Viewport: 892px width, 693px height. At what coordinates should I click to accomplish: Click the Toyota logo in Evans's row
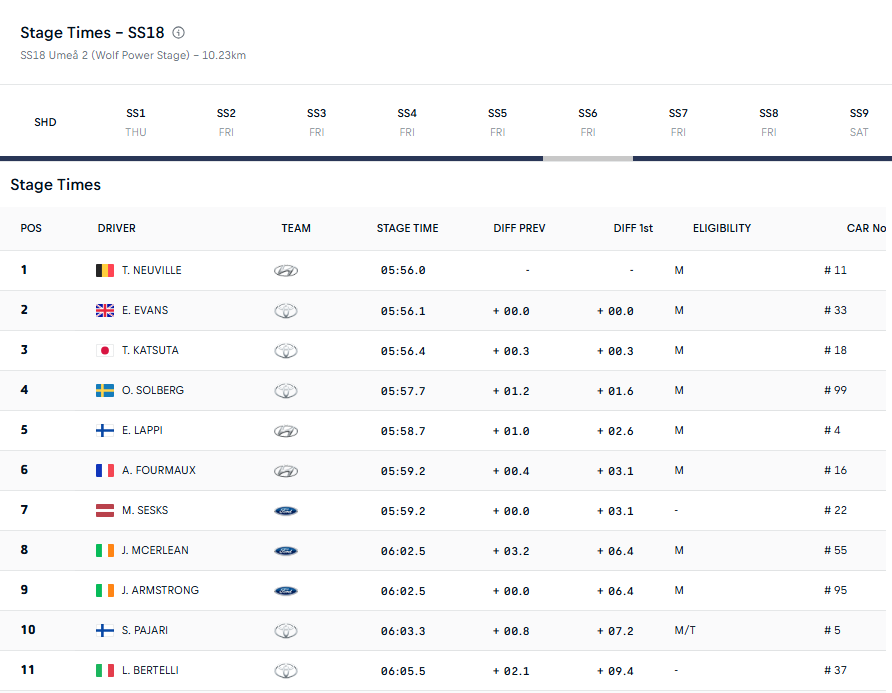(286, 310)
